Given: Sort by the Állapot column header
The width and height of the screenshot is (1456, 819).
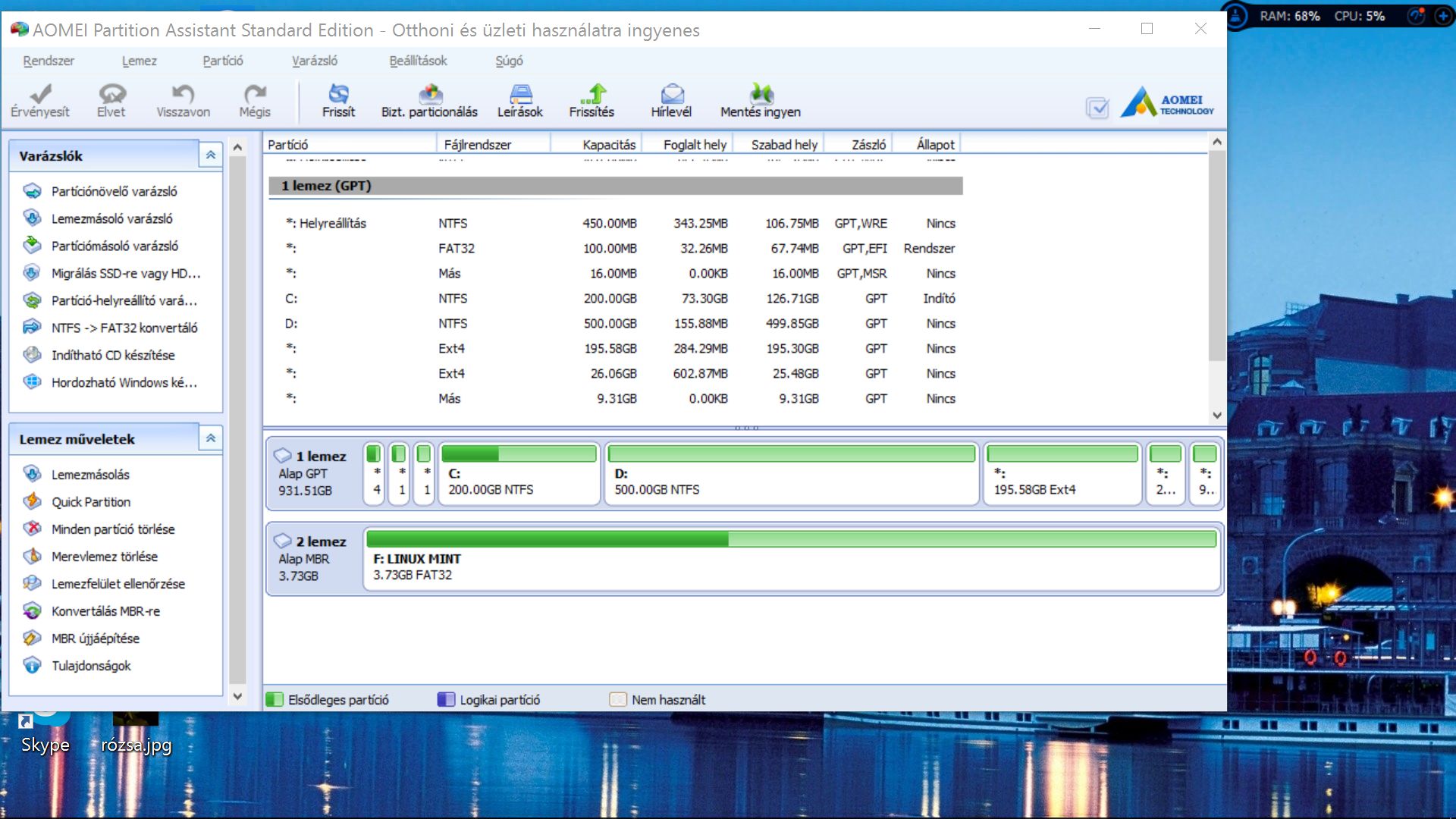Looking at the screenshot, I should [x=927, y=144].
